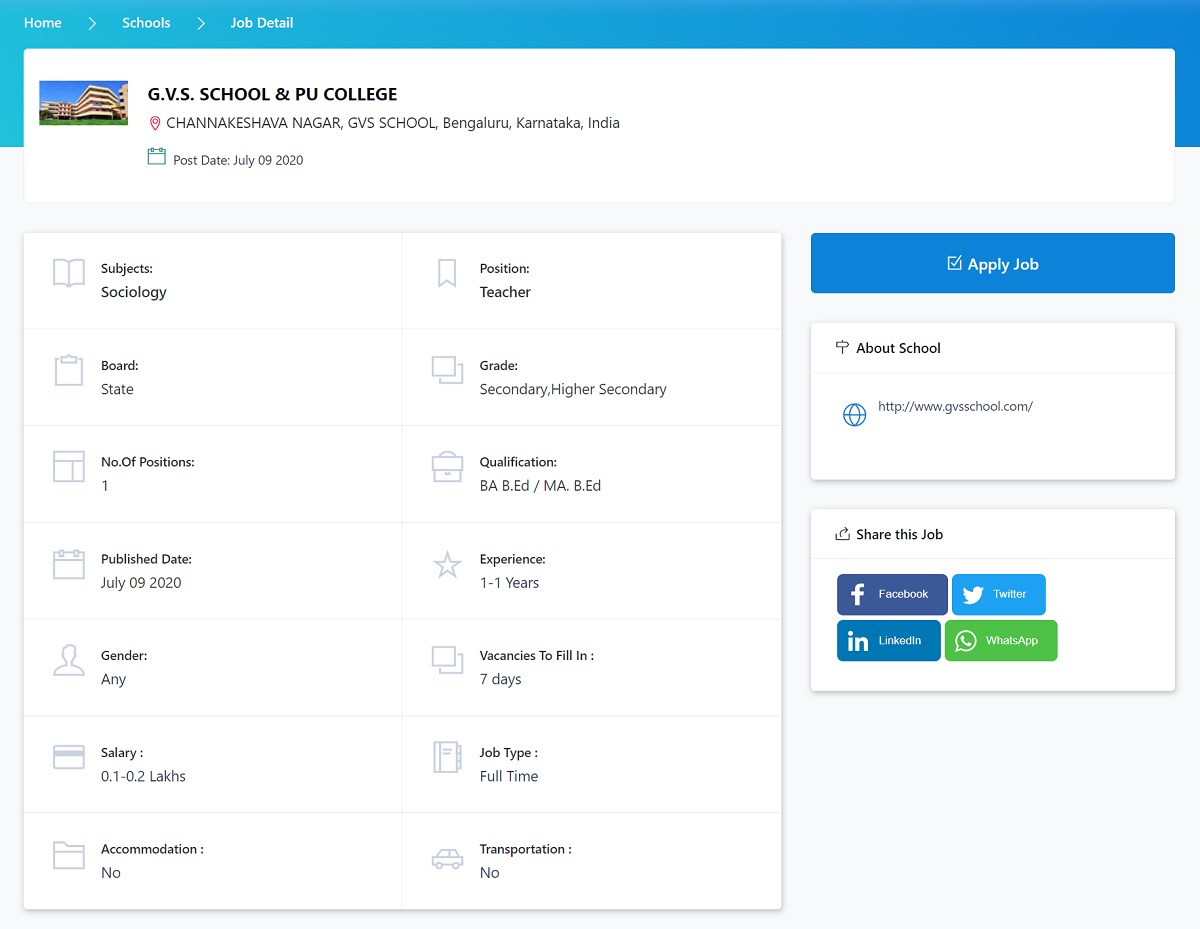Click the location pin beside school address
The height and width of the screenshot is (929, 1200).
click(155, 123)
